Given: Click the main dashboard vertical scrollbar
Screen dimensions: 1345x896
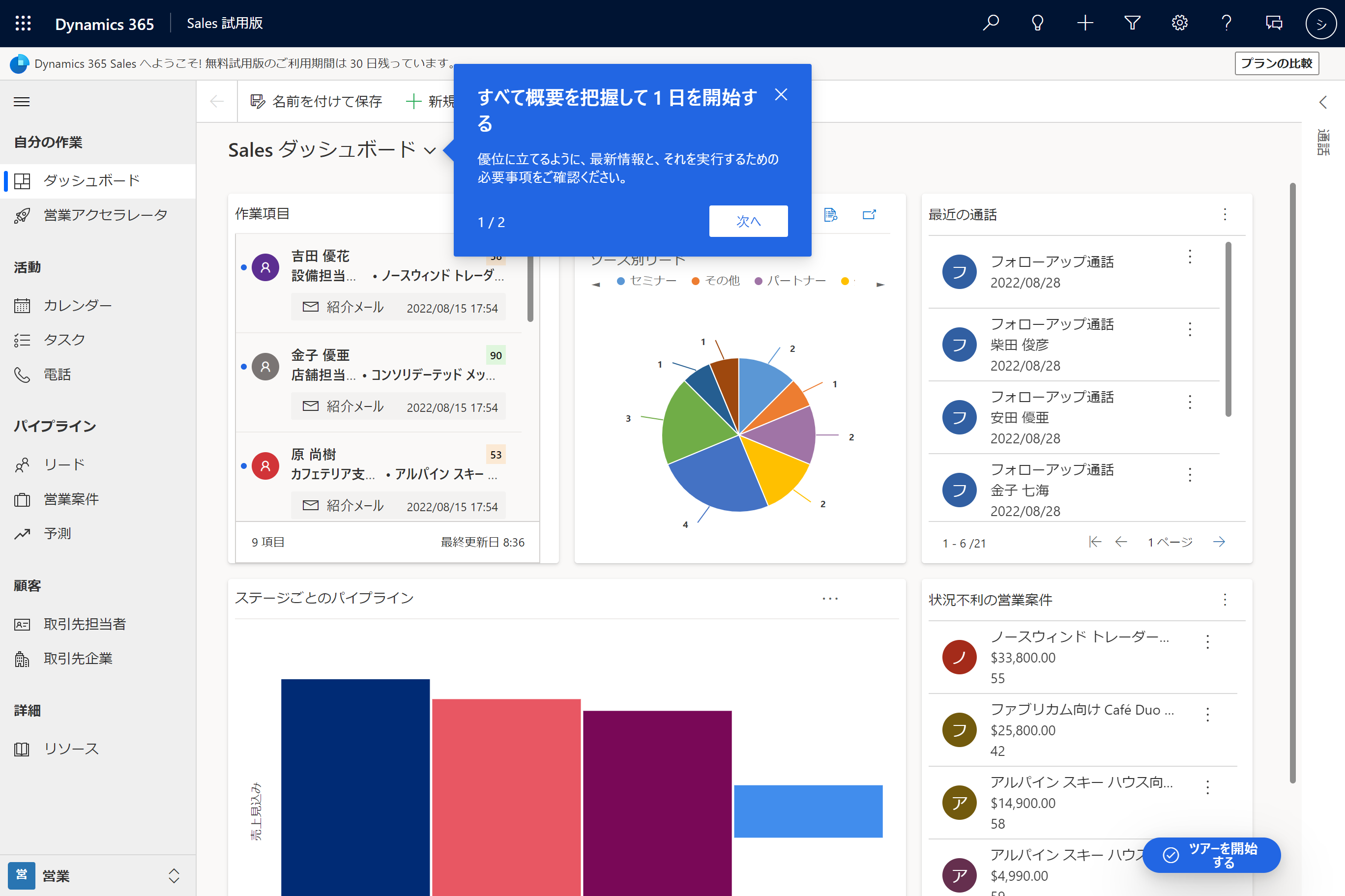Looking at the screenshot, I should click(x=1292, y=483).
